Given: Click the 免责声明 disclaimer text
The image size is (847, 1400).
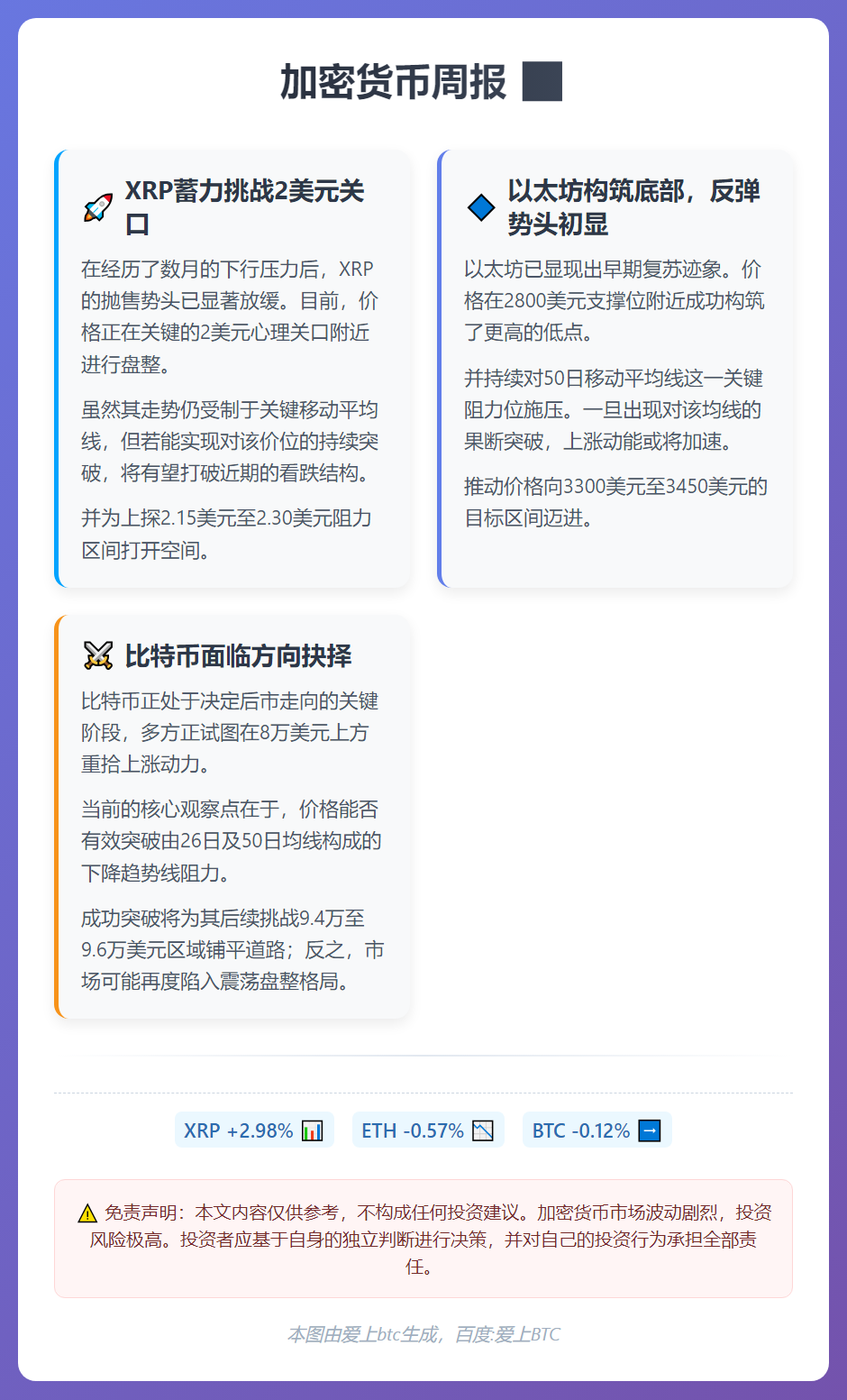Looking at the screenshot, I should pyautogui.click(x=423, y=1240).
